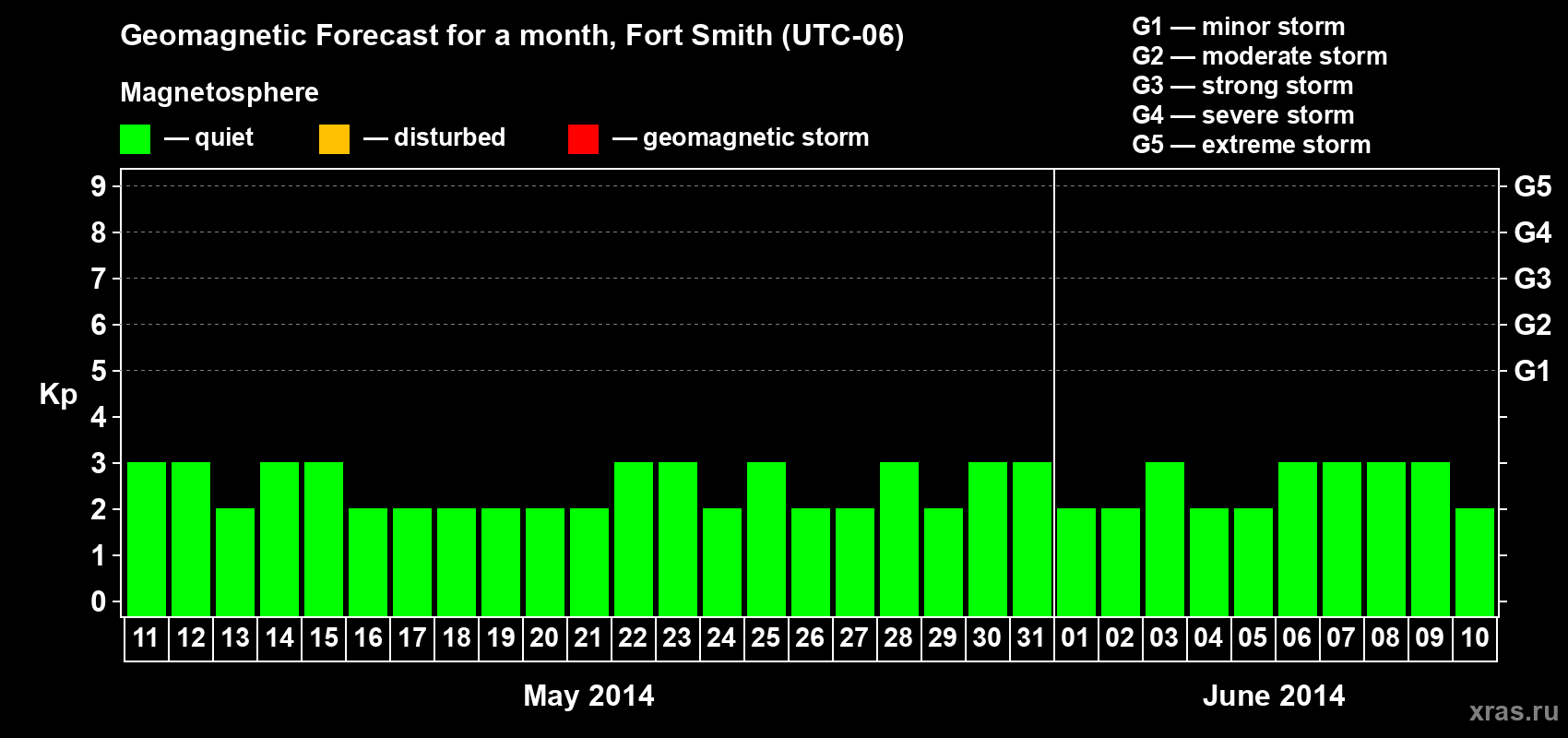Image resolution: width=1568 pixels, height=738 pixels.
Task: Select the May 13 Kp bar
Action: pyautogui.click(x=235, y=562)
